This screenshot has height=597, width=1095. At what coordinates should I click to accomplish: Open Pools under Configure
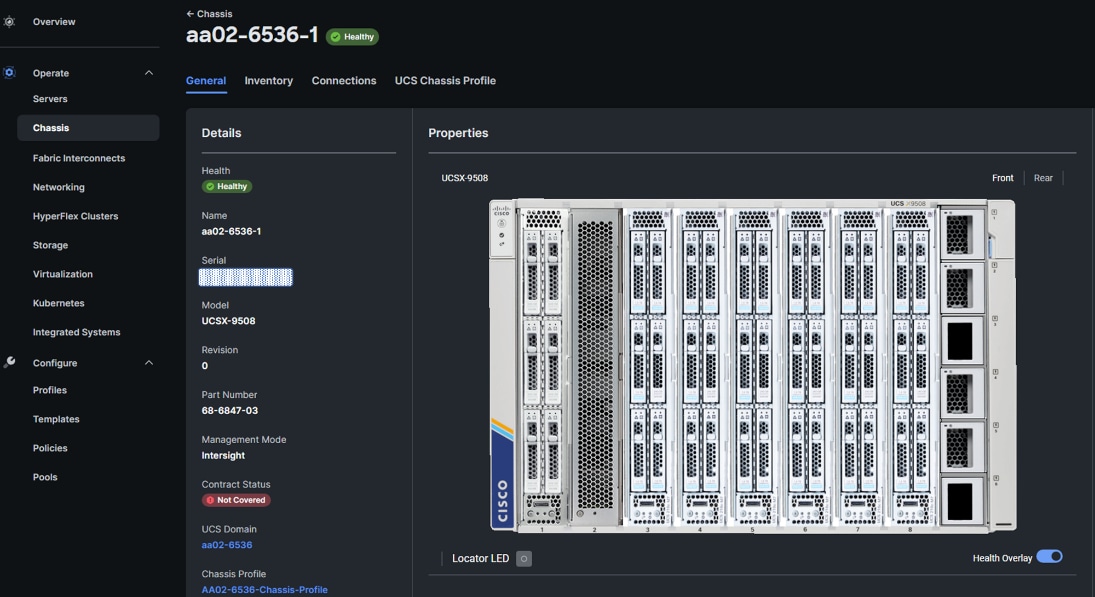[45, 478]
